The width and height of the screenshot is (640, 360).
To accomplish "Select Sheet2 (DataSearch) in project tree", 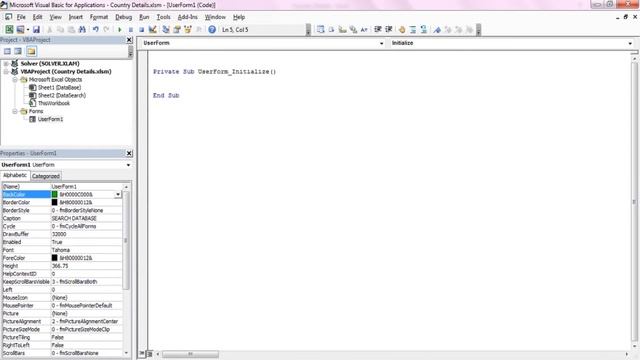I will click(x=62, y=96).
